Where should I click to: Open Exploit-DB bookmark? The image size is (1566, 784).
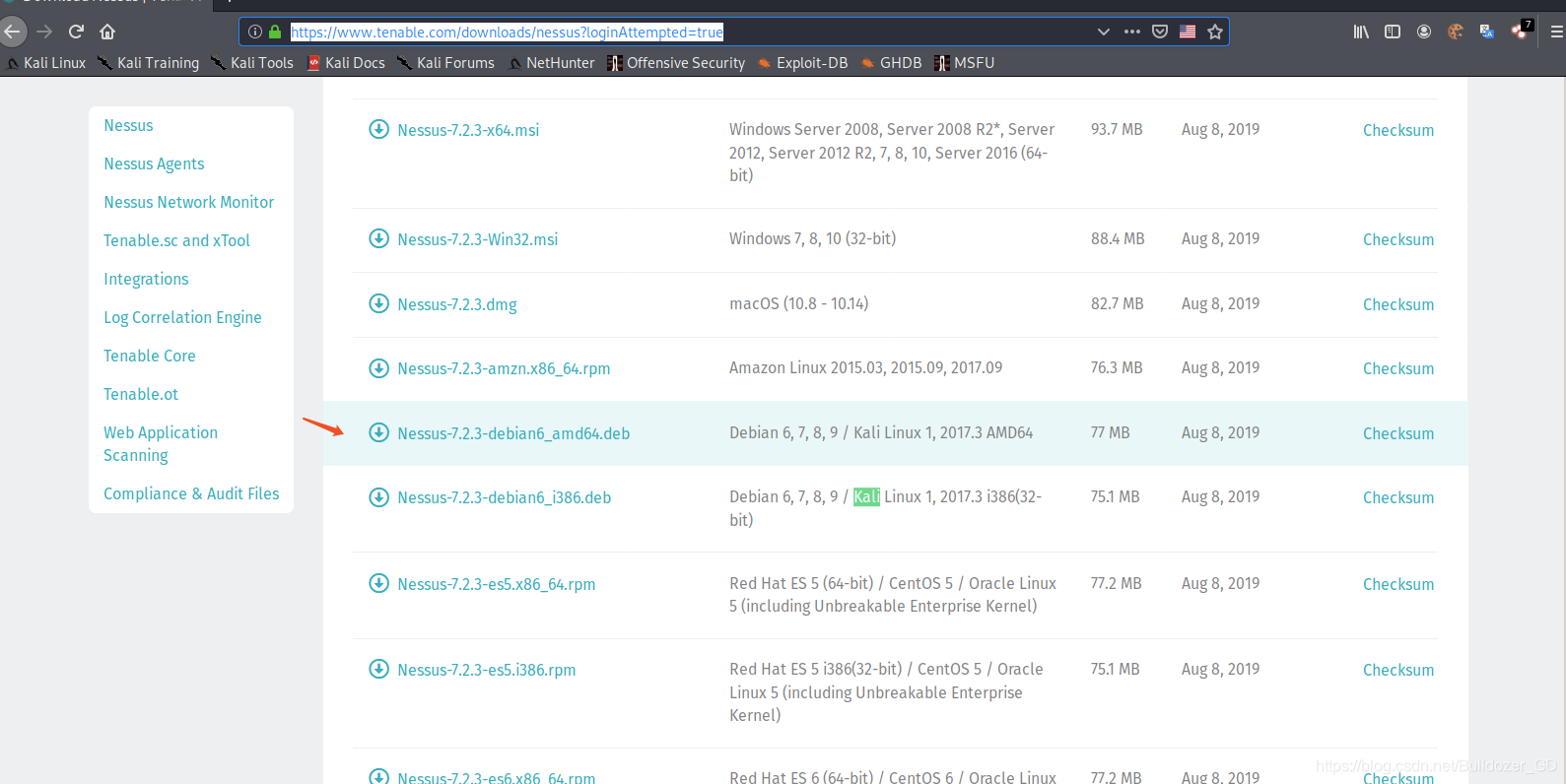[x=802, y=63]
